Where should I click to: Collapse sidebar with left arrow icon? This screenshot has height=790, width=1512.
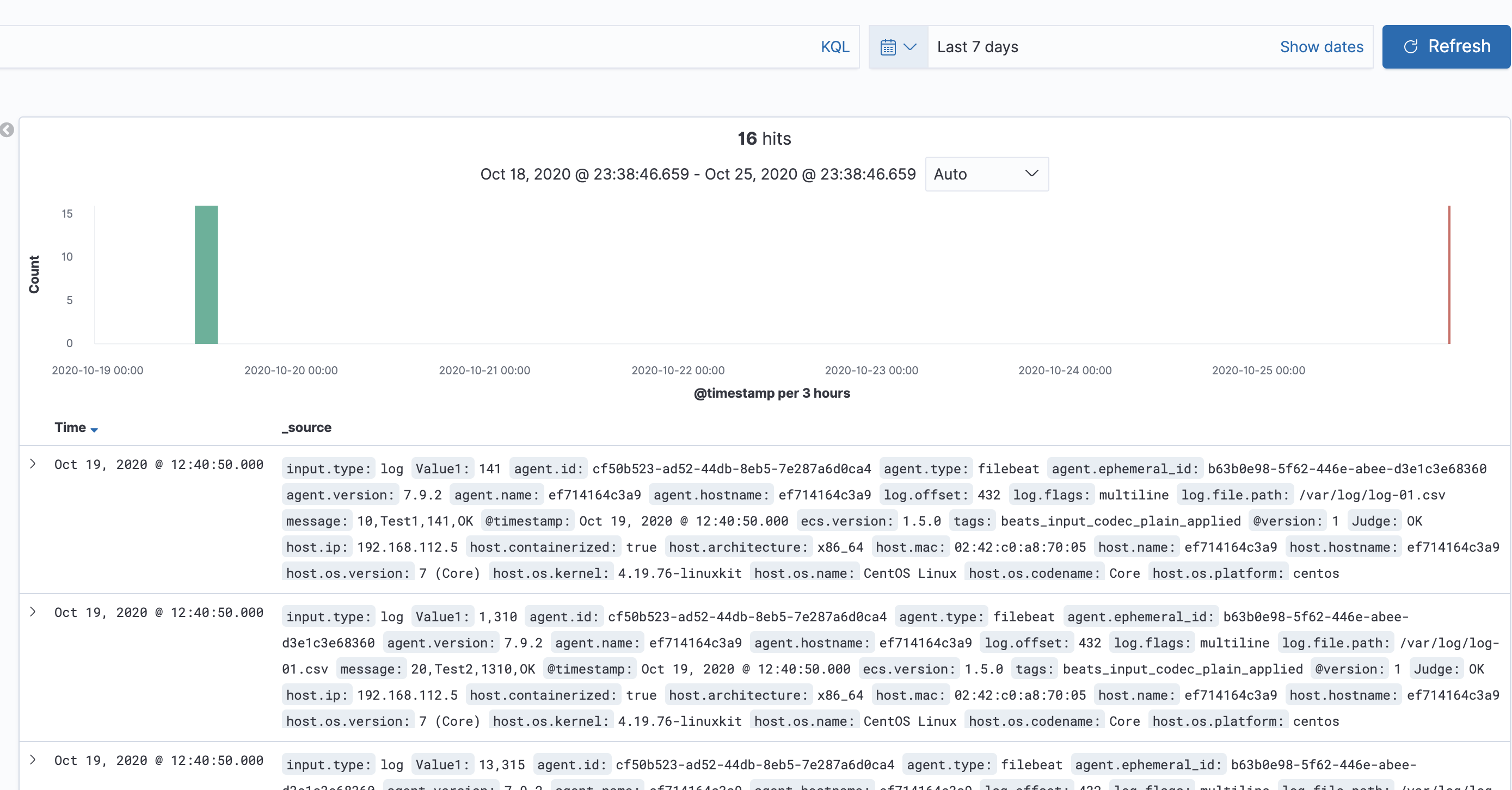pyautogui.click(x=7, y=129)
